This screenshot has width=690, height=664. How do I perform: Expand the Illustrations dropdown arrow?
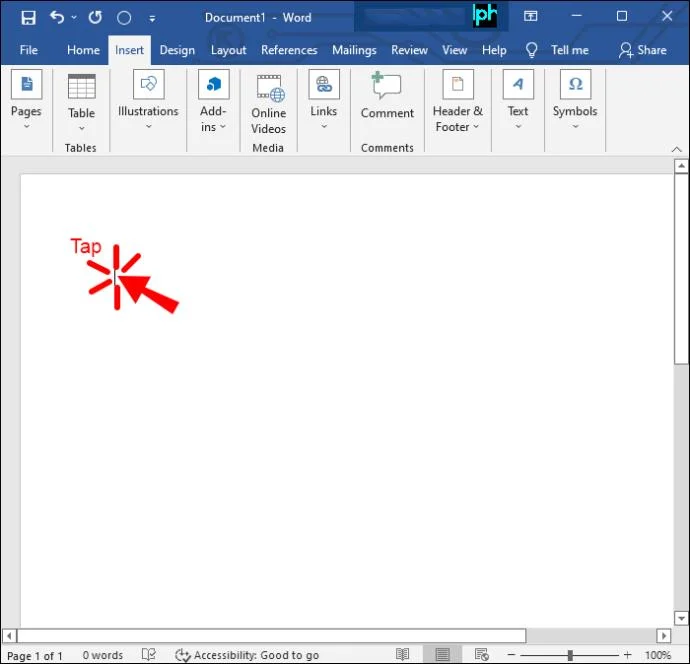click(149, 126)
